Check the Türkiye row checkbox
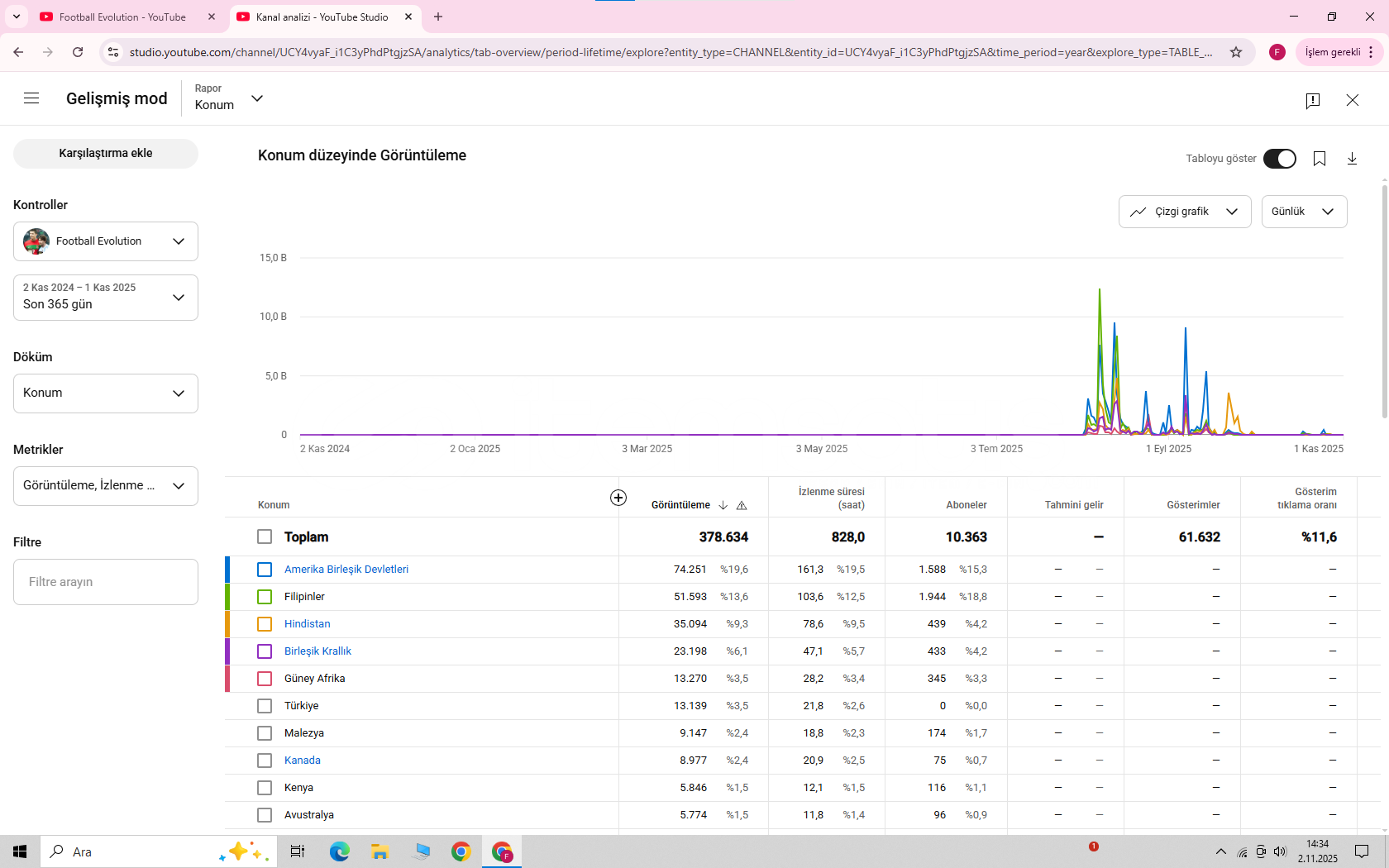Image resolution: width=1389 pixels, height=868 pixels. pos(265,706)
